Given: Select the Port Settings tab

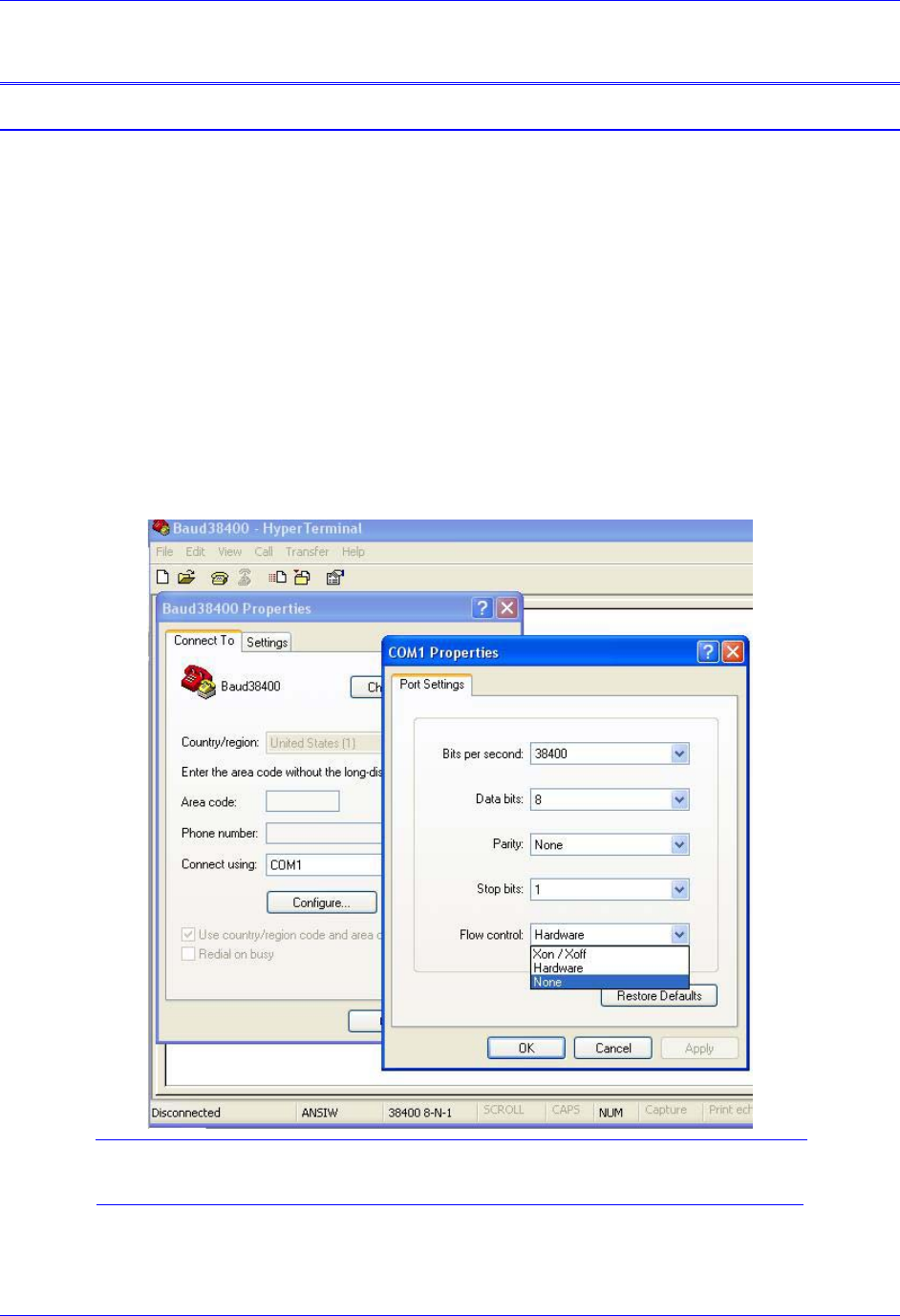Looking at the screenshot, I should [432, 684].
